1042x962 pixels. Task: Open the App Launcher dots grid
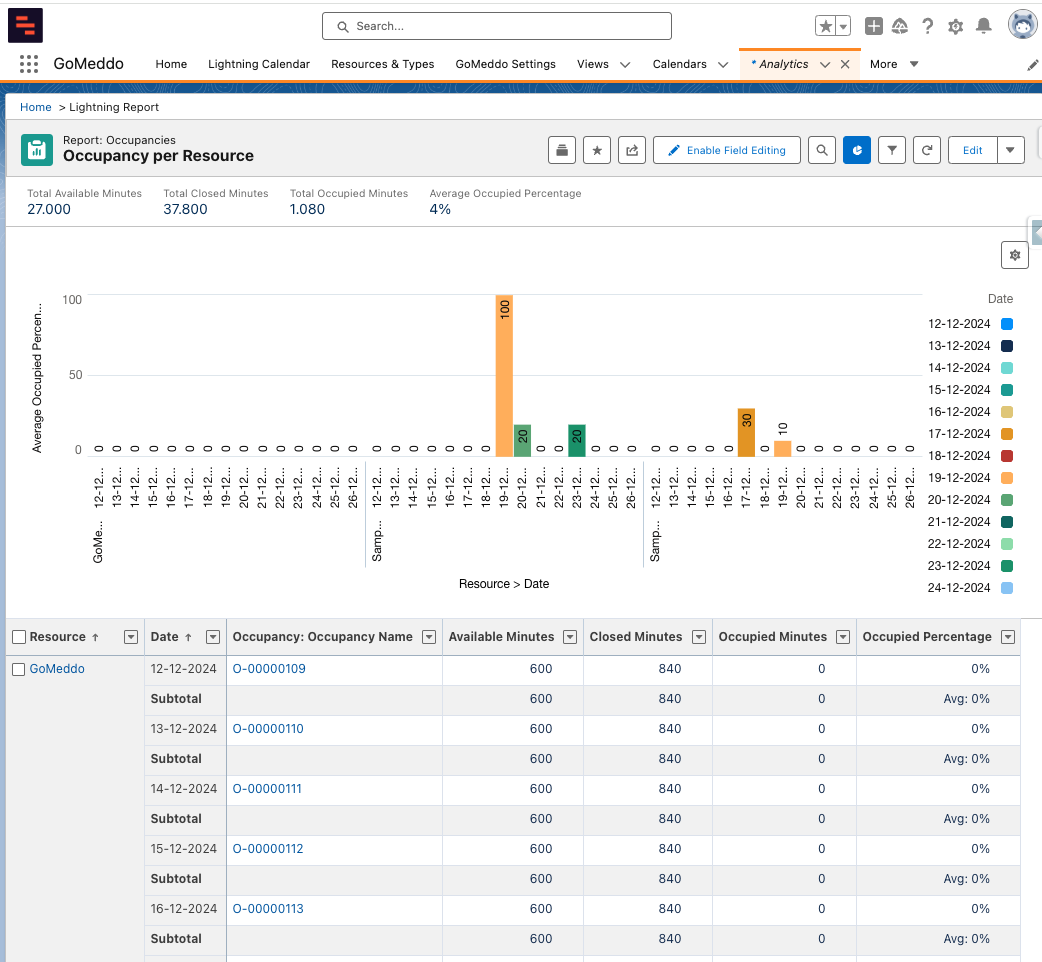pyautogui.click(x=29, y=64)
